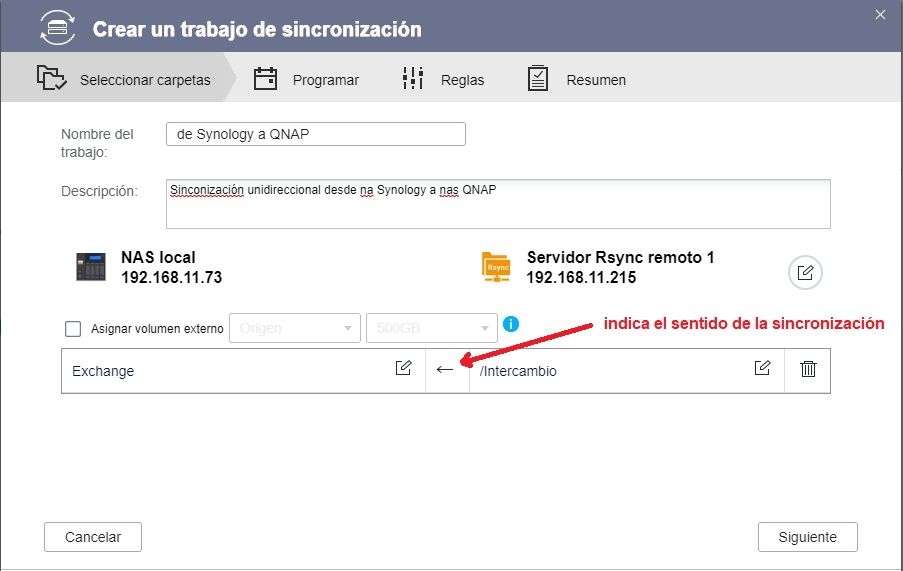Viewport: 903px width, 571px height.
Task: Expand the 500GB volume dropdown
Action: 431,328
